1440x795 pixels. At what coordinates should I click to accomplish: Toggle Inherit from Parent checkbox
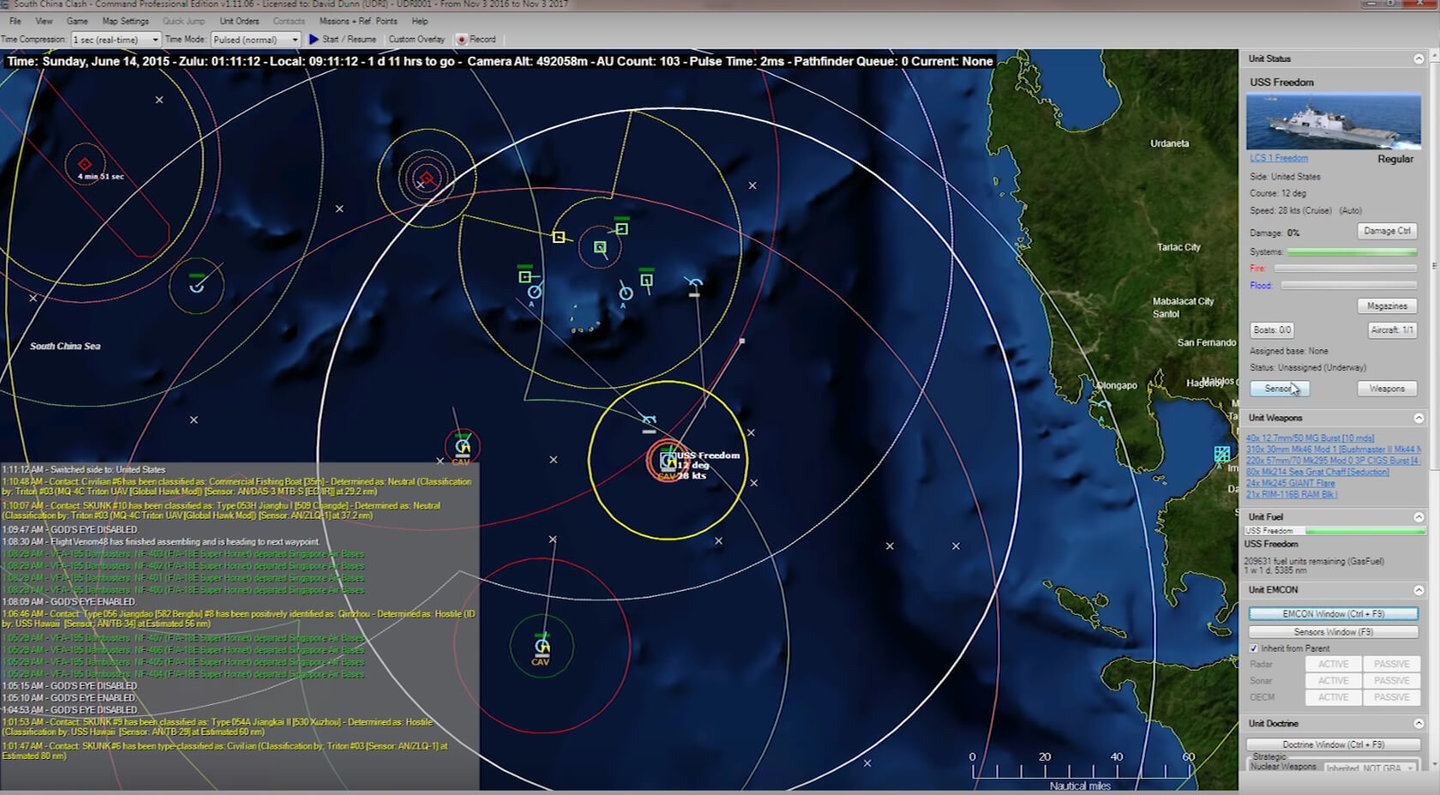(x=1255, y=648)
